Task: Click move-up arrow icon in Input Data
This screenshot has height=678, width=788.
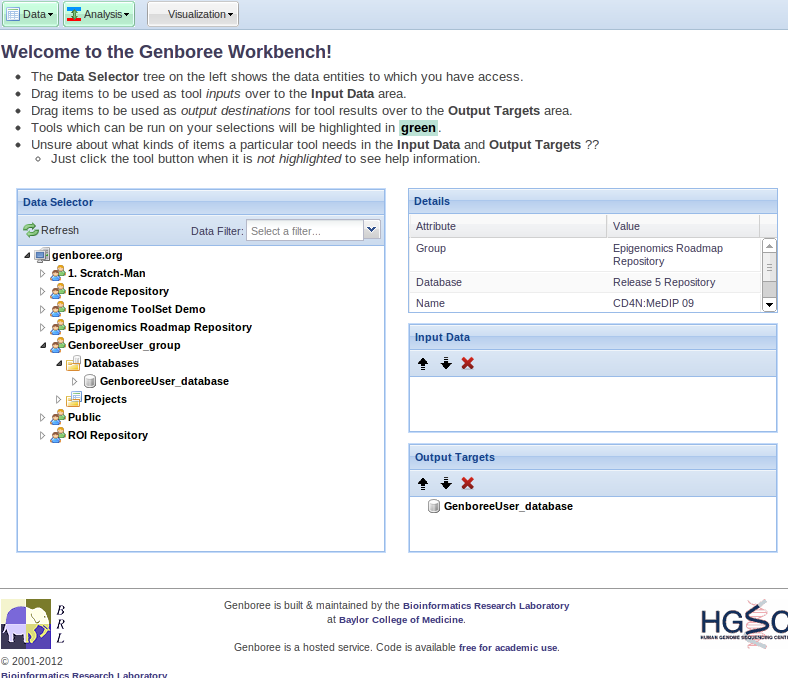Action: click(423, 363)
